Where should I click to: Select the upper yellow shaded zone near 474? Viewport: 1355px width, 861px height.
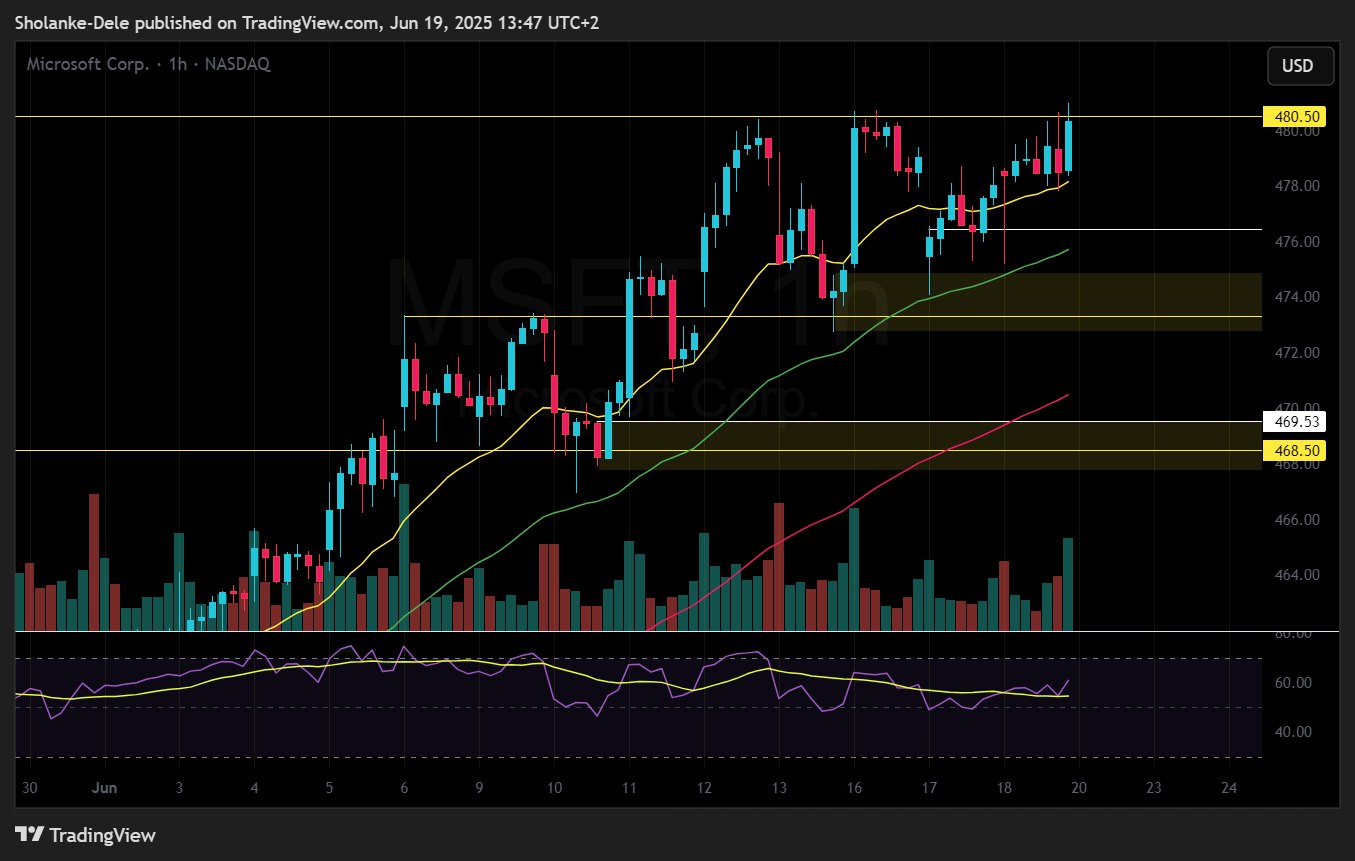click(x=1047, y=301)
